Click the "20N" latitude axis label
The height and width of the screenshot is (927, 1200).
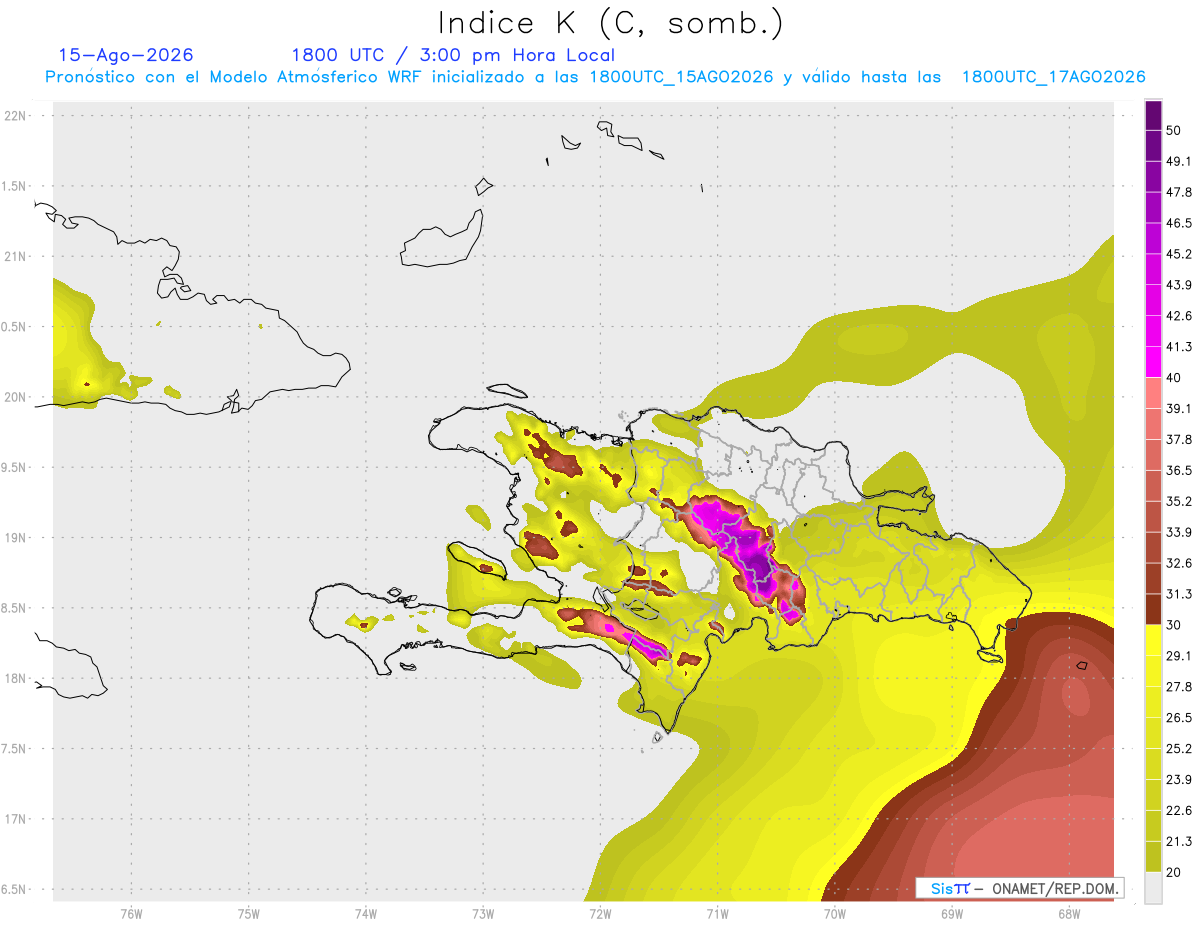click(15, 397)
